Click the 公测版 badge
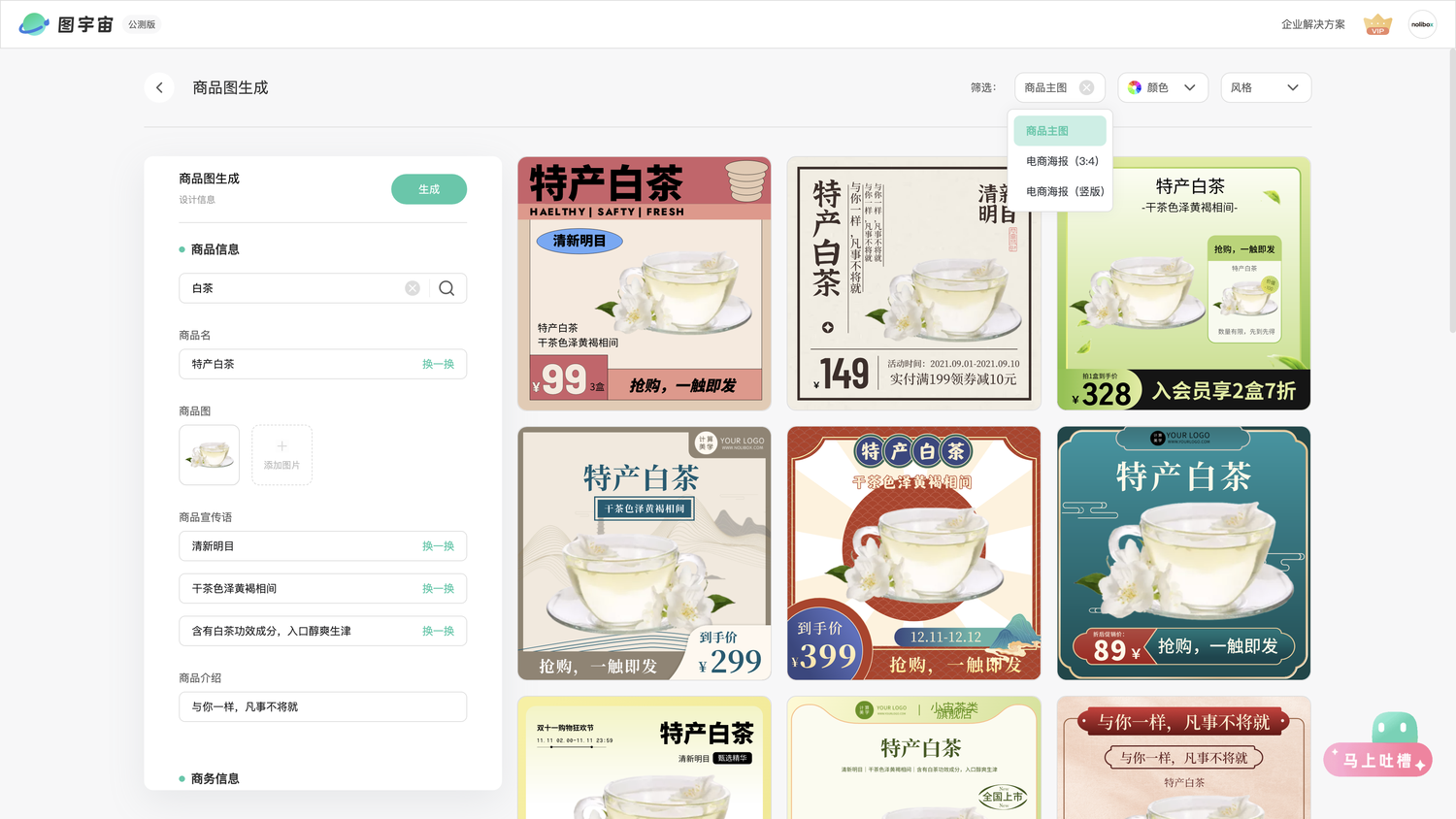The width and height of the screenshot is (1456, 819). (x=142, y=24)
